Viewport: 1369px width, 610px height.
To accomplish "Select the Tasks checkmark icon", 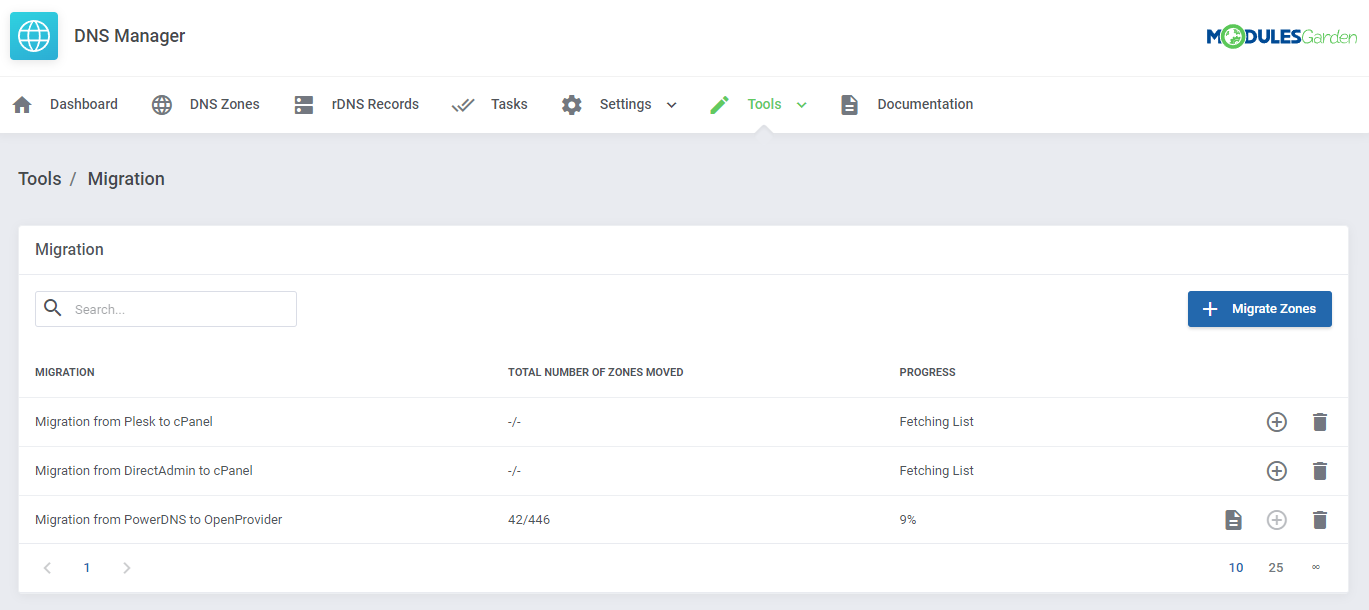I will (462, 103).
